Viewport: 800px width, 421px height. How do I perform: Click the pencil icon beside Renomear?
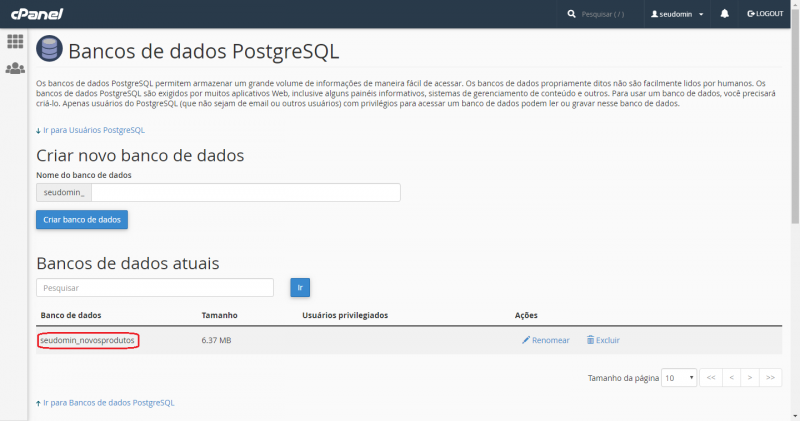(526, 340)
